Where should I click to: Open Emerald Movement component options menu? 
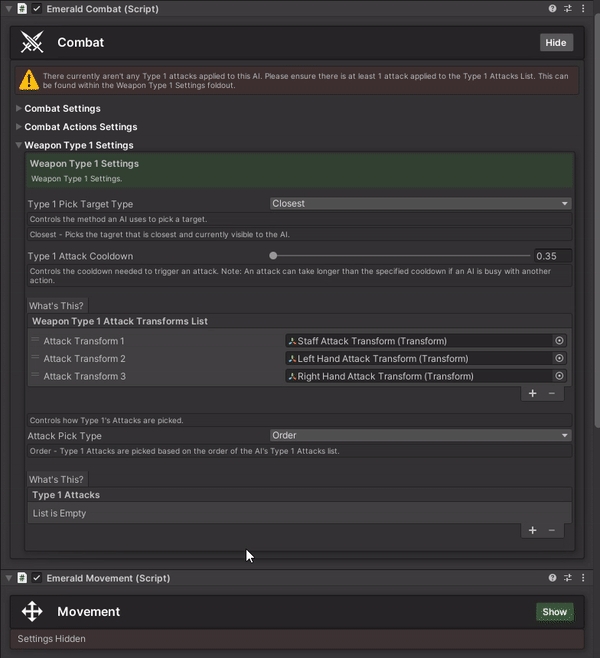582,578
